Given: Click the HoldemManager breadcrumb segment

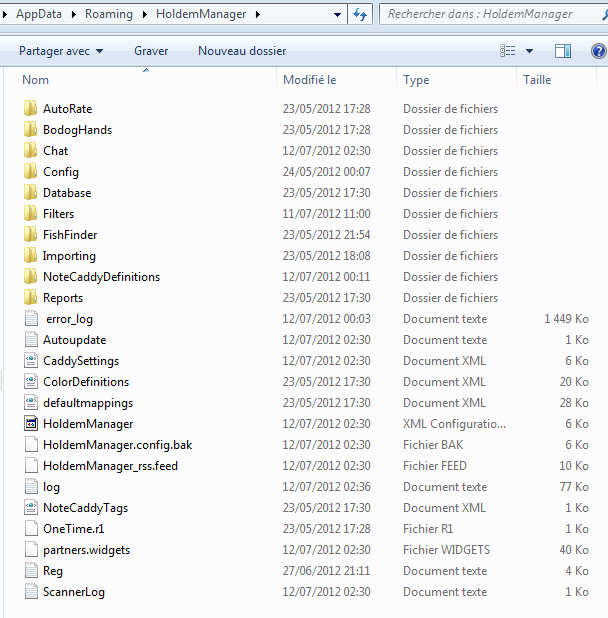Looking at the screenshot, I should point(201,14).
